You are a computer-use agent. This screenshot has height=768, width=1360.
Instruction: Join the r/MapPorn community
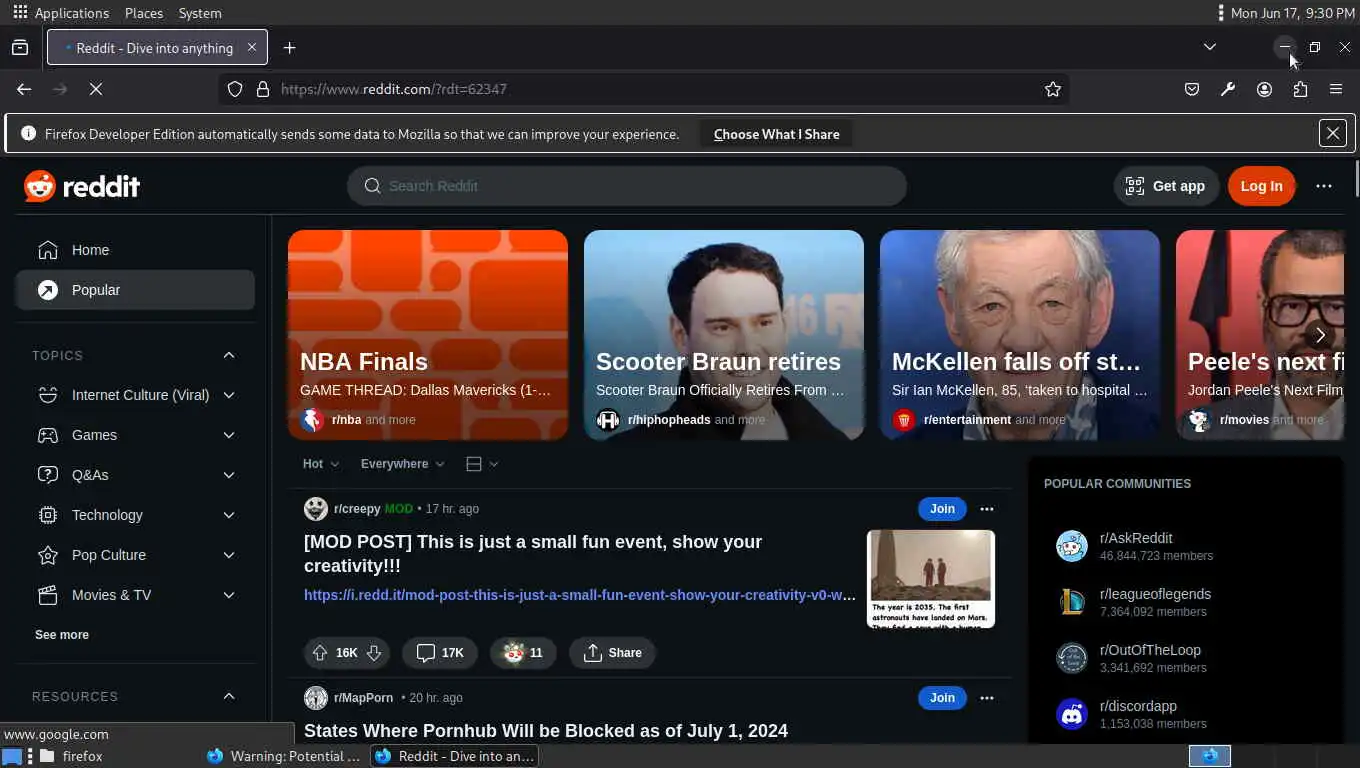click(942, 698)
